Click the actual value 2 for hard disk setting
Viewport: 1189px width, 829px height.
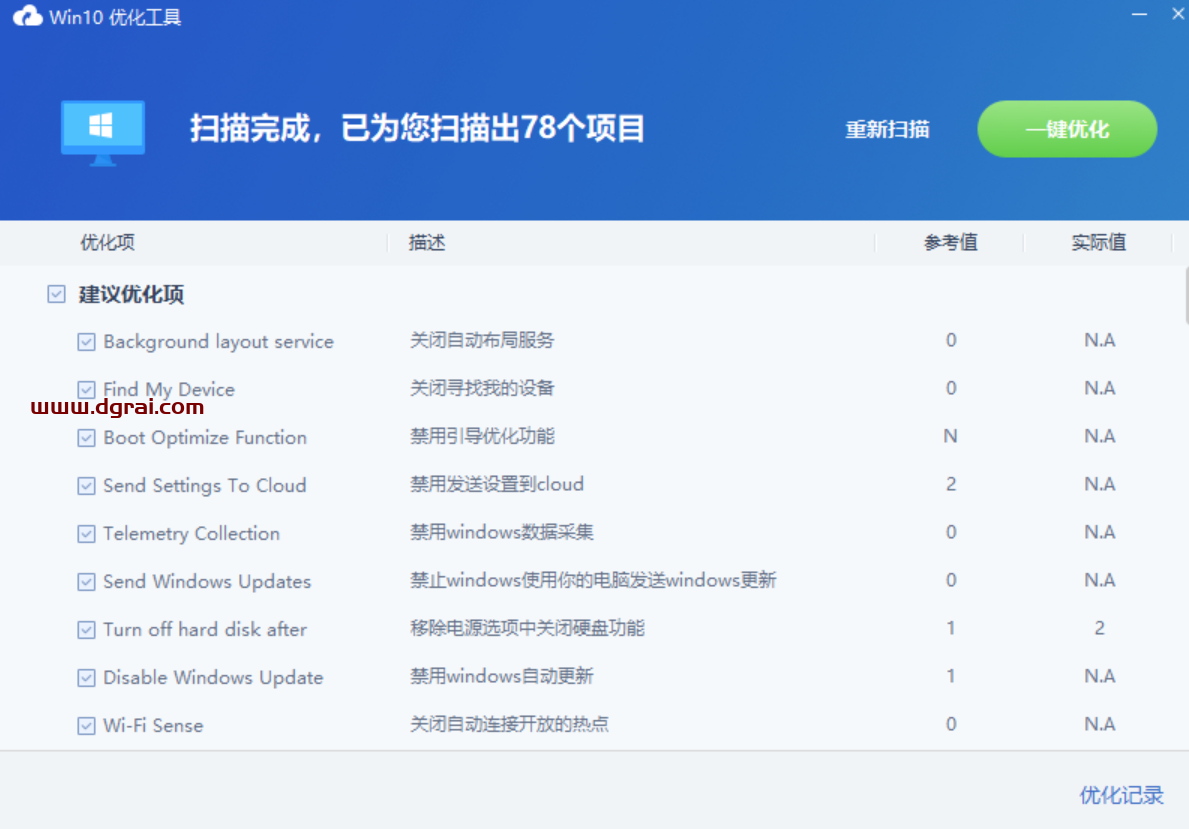point(1099,629)
